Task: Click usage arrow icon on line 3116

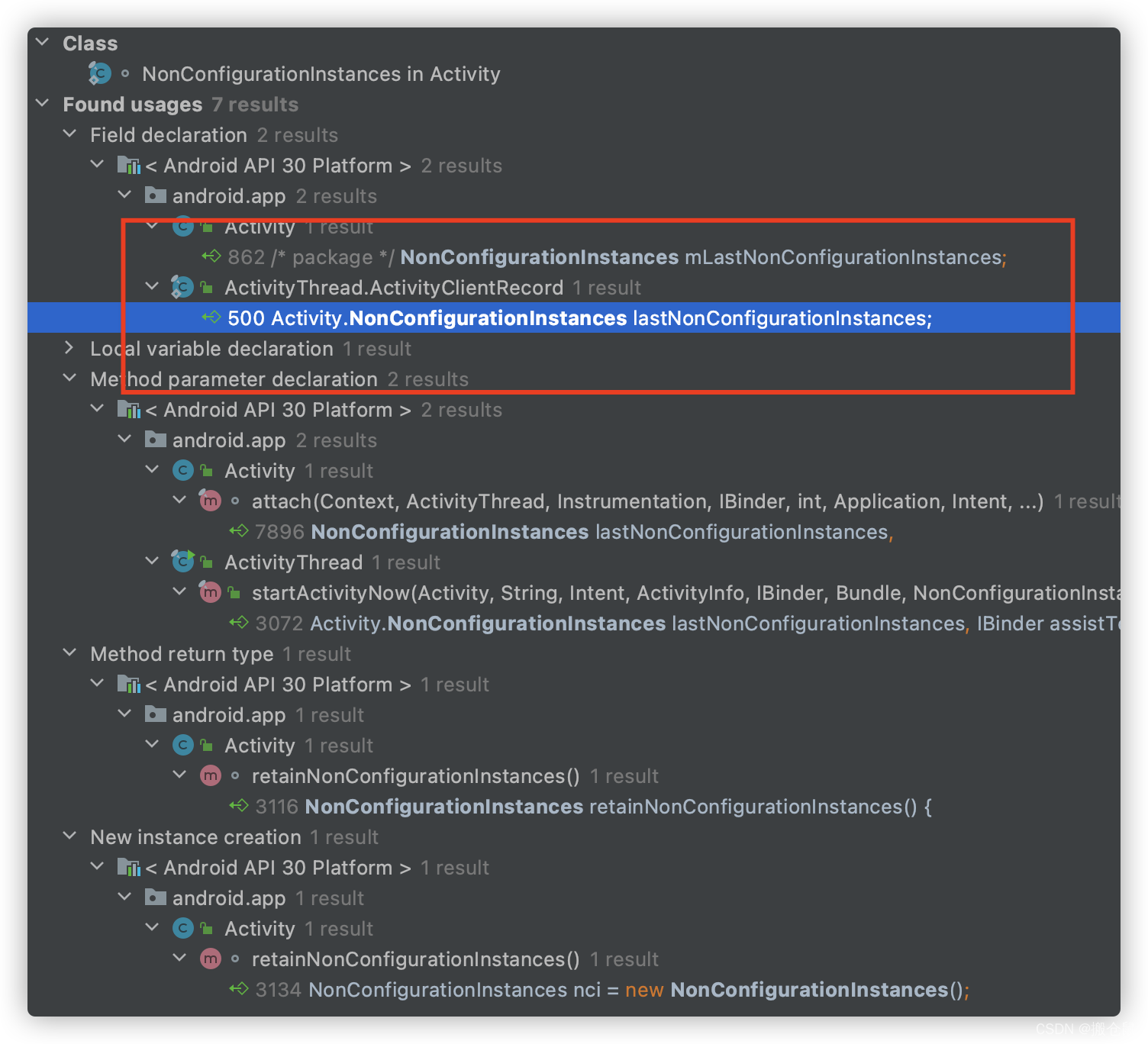Action: [239, 805]
